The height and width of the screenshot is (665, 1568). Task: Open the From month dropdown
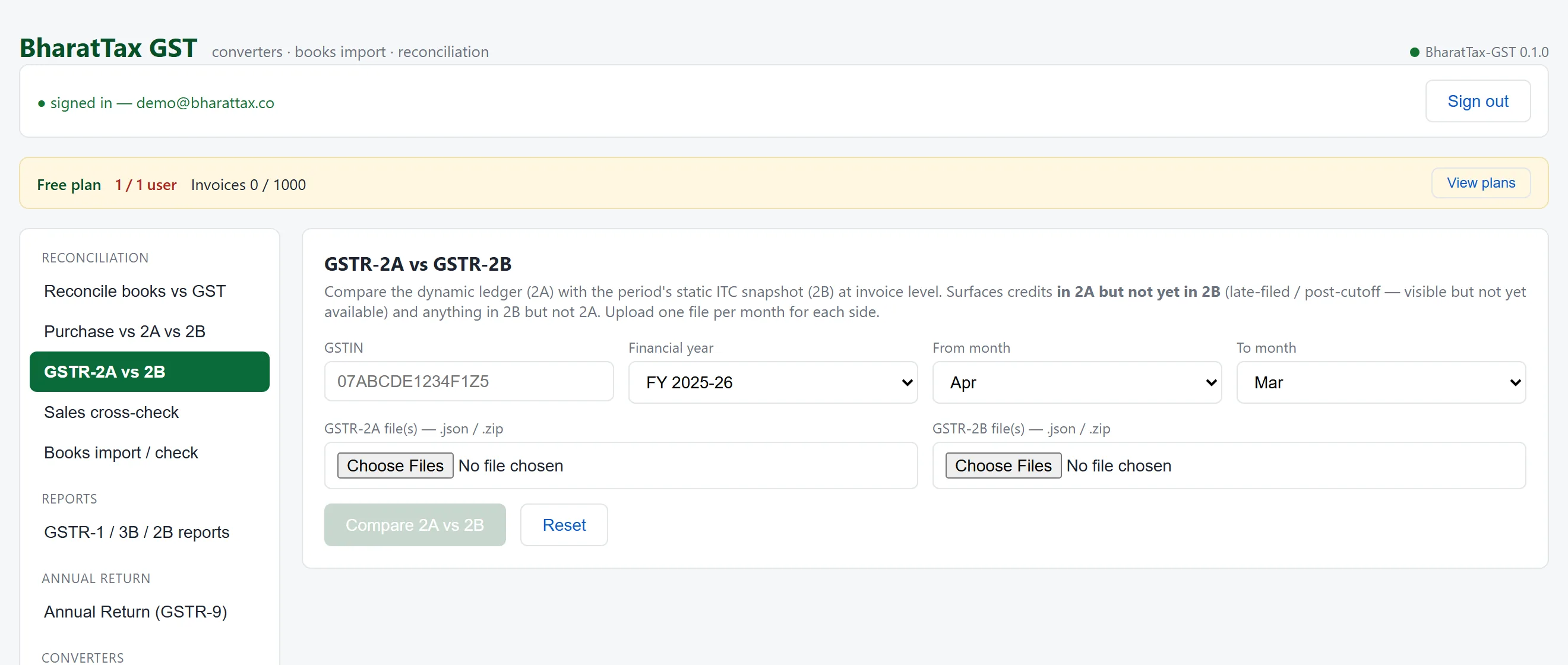click(x=1076, y=382)
